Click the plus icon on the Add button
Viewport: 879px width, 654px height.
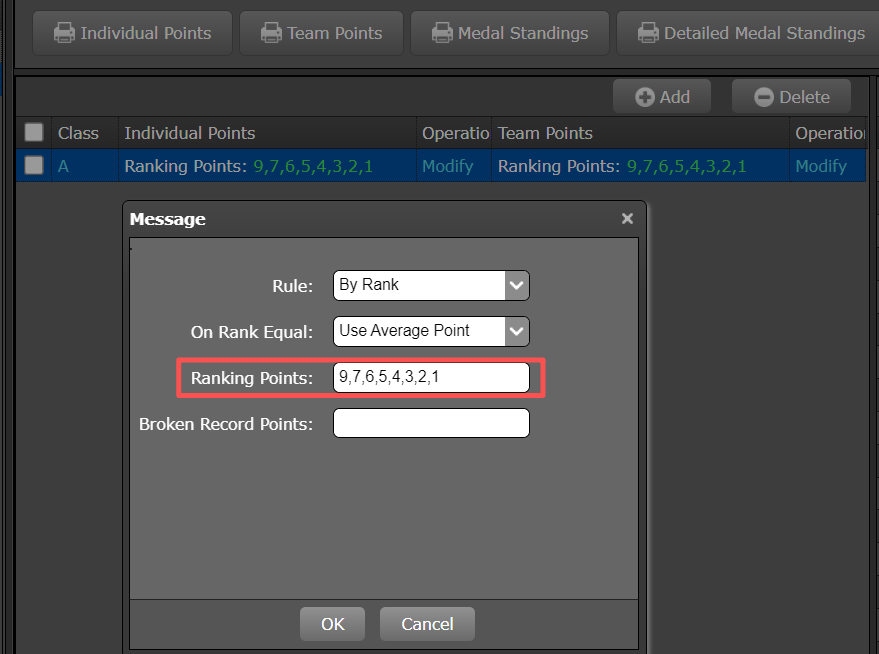click(x=644, y=96)
